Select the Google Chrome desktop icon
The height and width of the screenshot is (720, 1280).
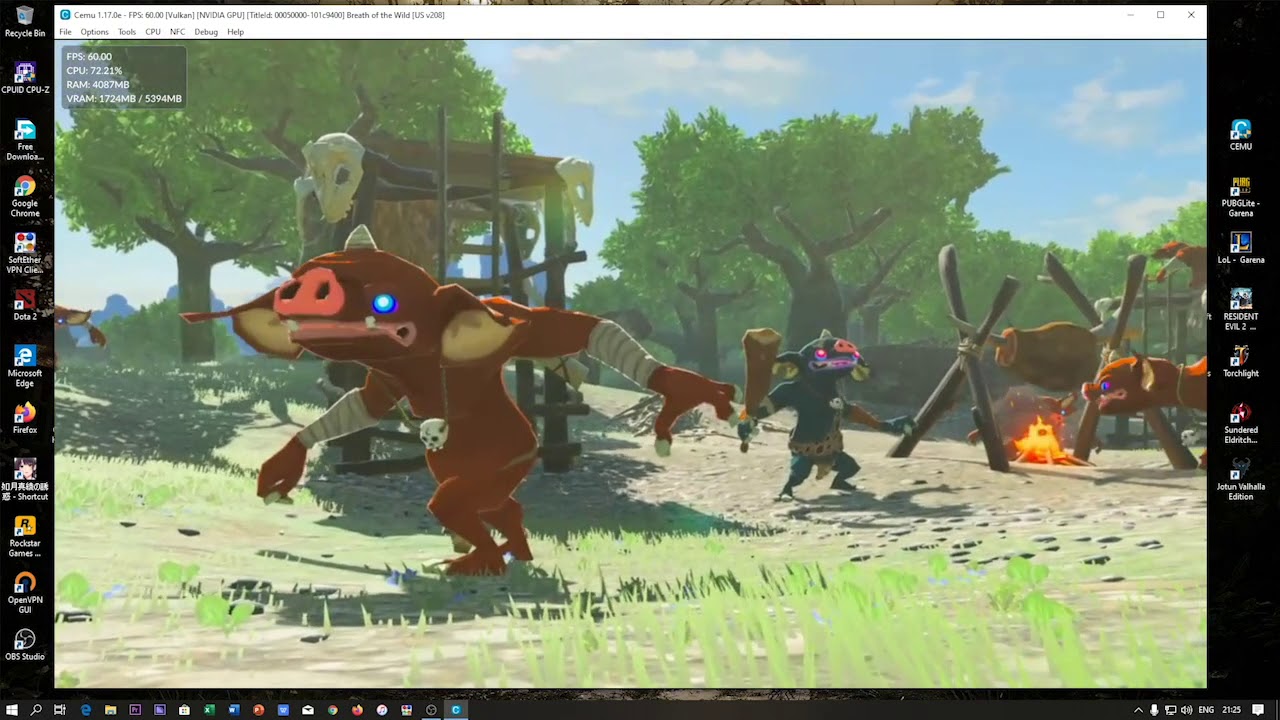point(25,197)
